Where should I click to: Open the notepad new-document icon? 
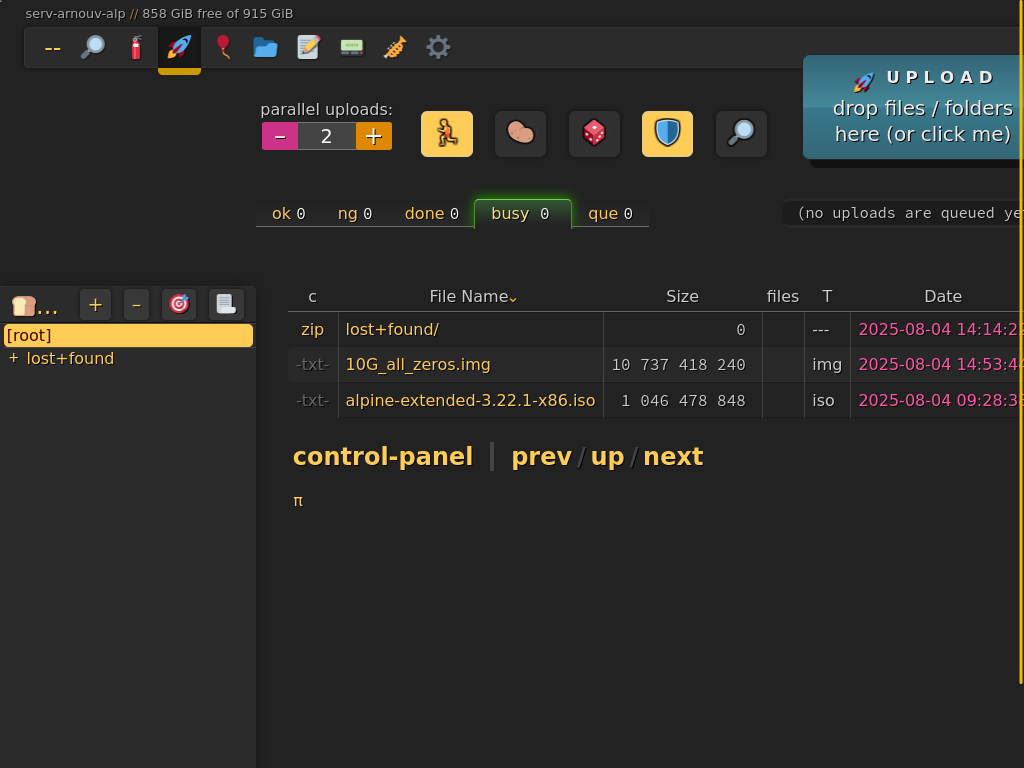pos(309,47)
